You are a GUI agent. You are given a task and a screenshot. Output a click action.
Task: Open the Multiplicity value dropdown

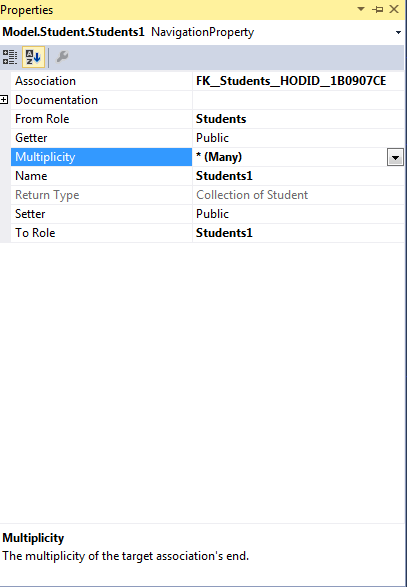(395, 157)
